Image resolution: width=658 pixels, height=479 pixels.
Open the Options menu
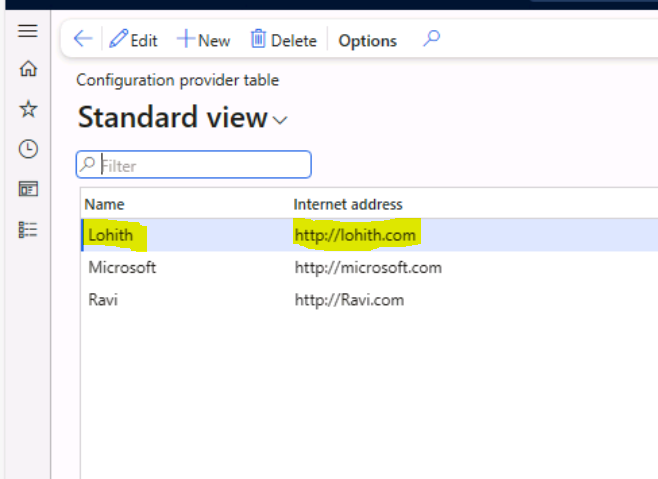pyautogui.click(x=368, y=41)
